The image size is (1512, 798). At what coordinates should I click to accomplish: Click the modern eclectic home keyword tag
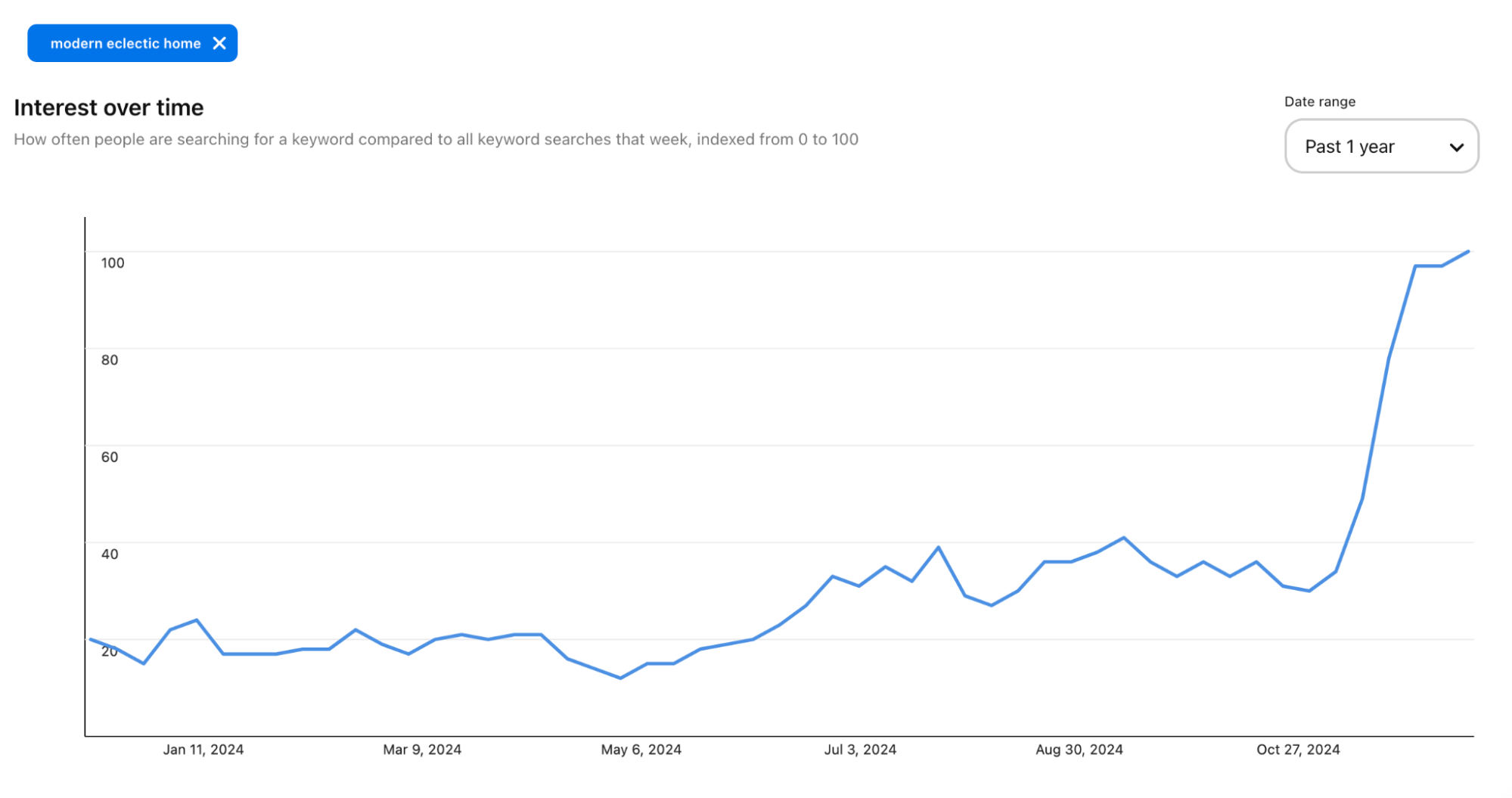tap(125, 43)
